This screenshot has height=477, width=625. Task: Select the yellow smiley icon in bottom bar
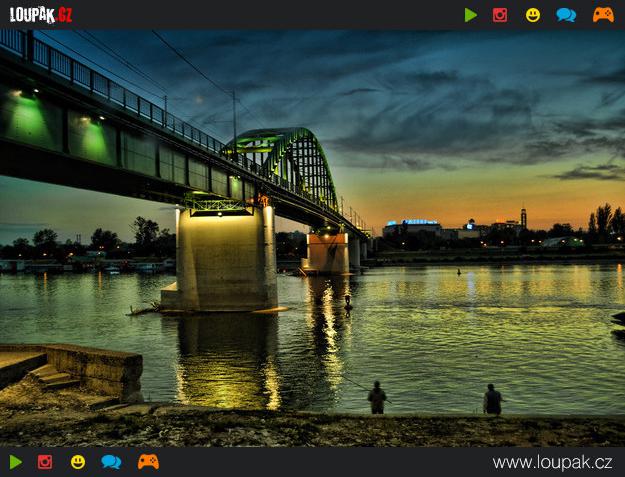[78, 462]
